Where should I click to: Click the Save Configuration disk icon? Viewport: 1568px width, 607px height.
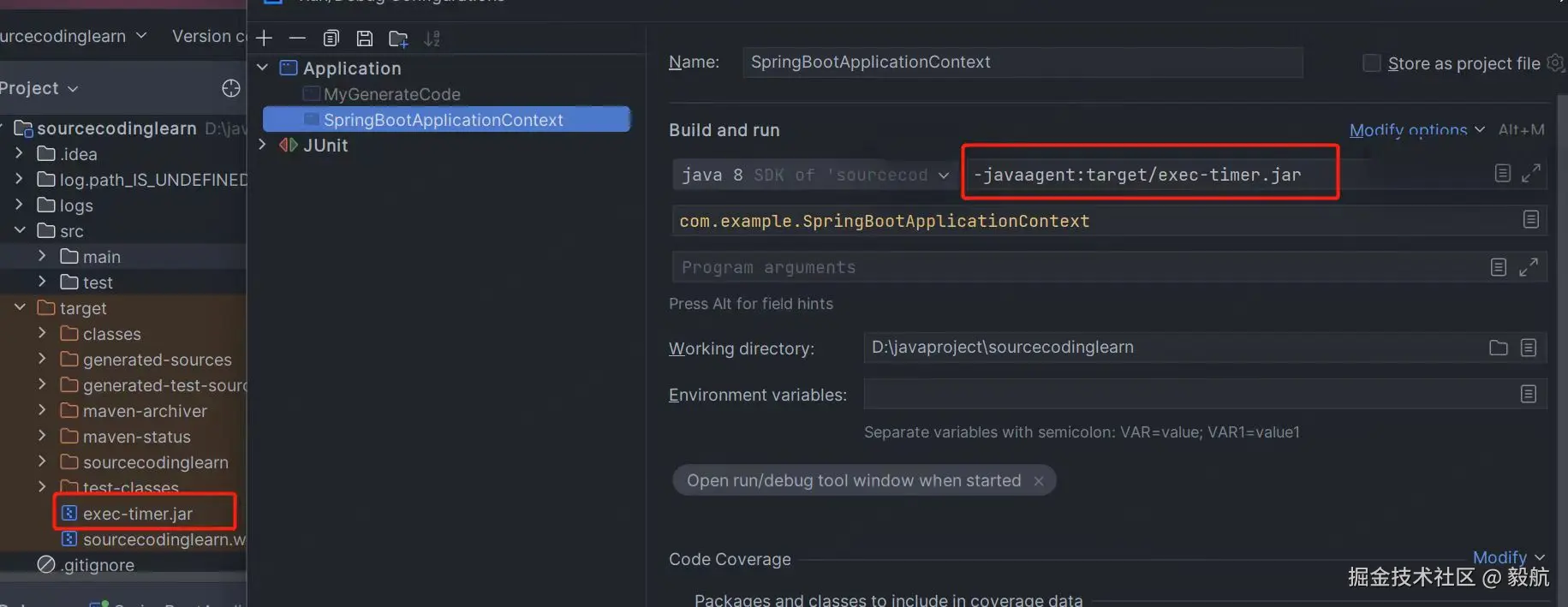click(365, 39)
